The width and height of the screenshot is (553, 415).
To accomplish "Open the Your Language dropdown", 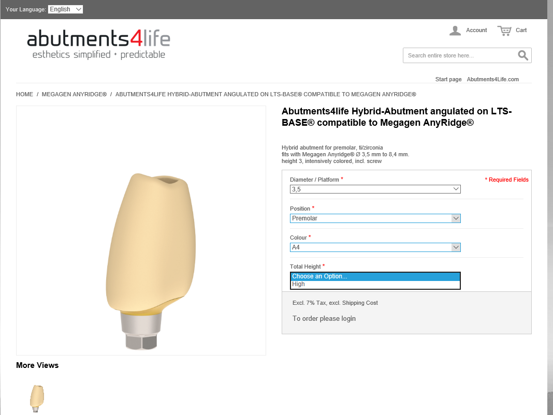I will click(x=66, y=9).
